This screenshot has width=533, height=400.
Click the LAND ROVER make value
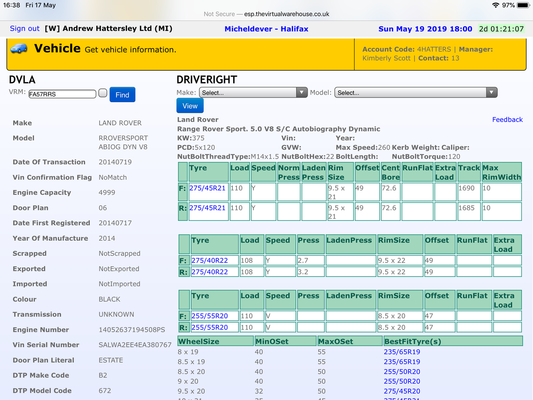tap(120, 123)
